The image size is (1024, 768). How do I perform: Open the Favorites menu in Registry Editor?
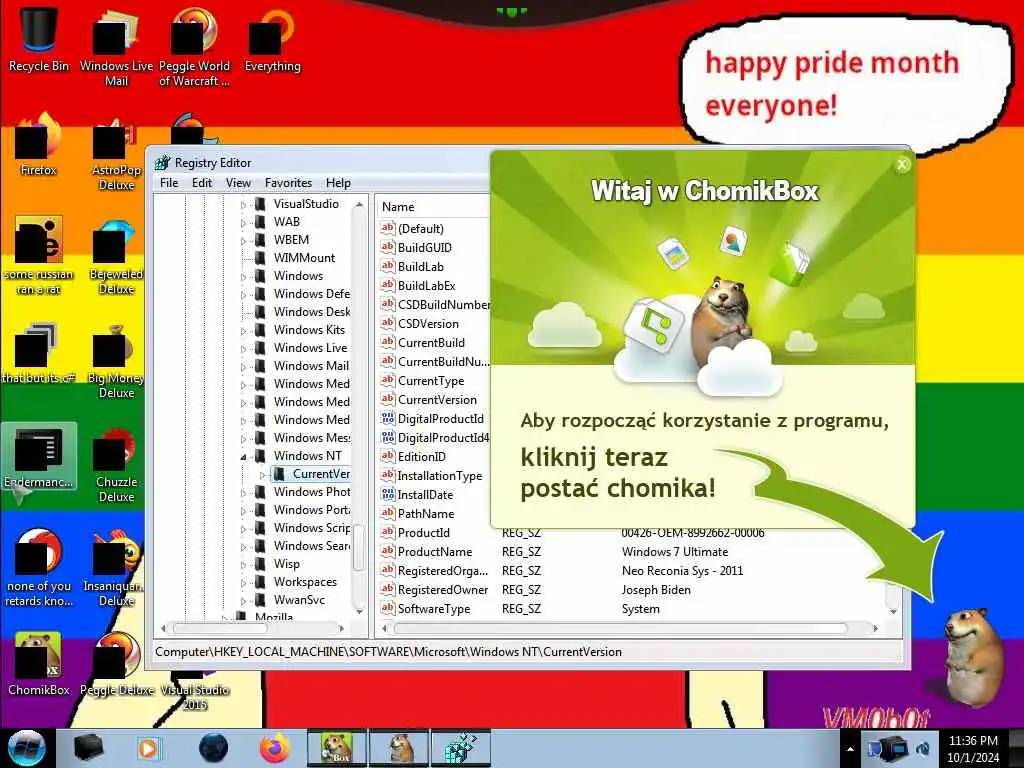point(288,183)
